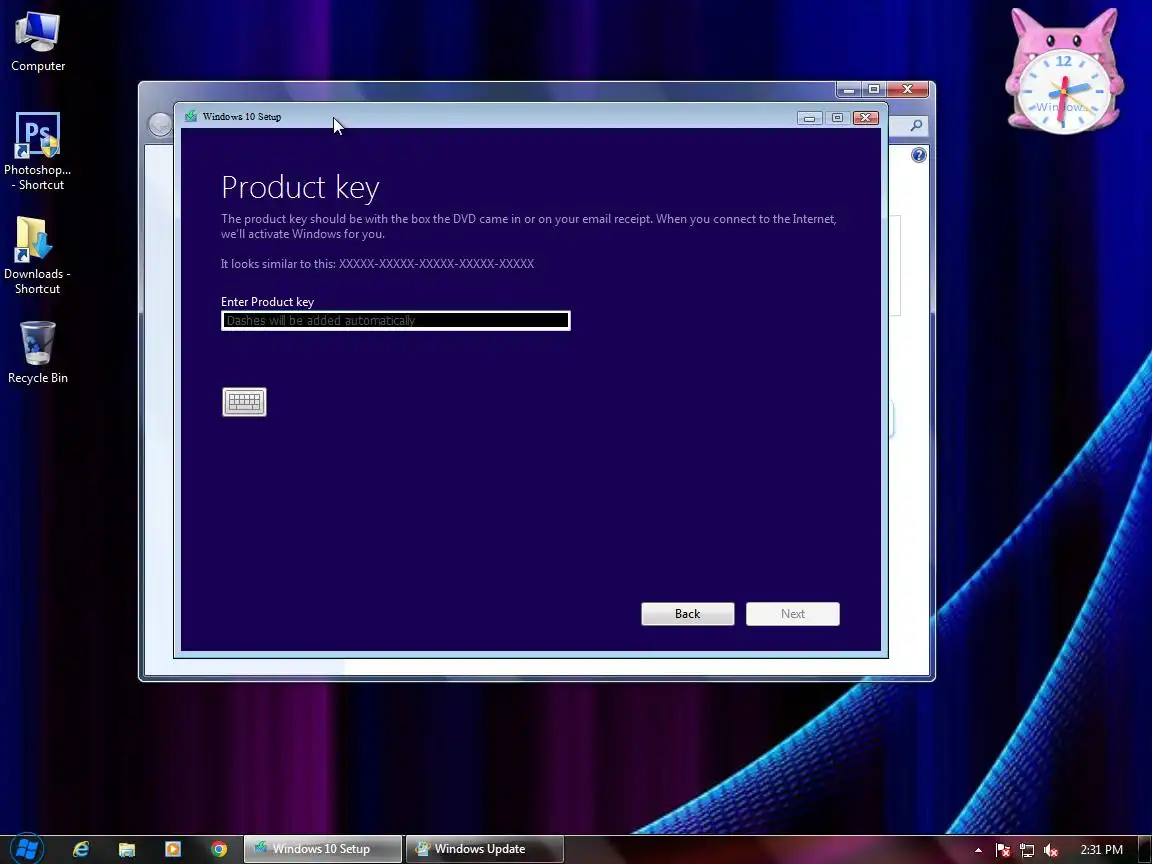Image resolution: width=1152 pixels, height=864 pixels.
Task: Click the Show desktop button
Action: click(1145, 849)
